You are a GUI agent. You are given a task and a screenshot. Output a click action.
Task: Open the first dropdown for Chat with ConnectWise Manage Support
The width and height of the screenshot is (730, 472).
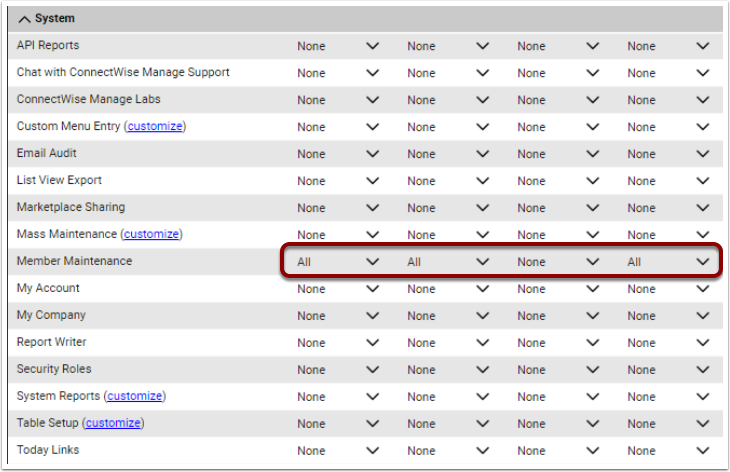[338, 73]
